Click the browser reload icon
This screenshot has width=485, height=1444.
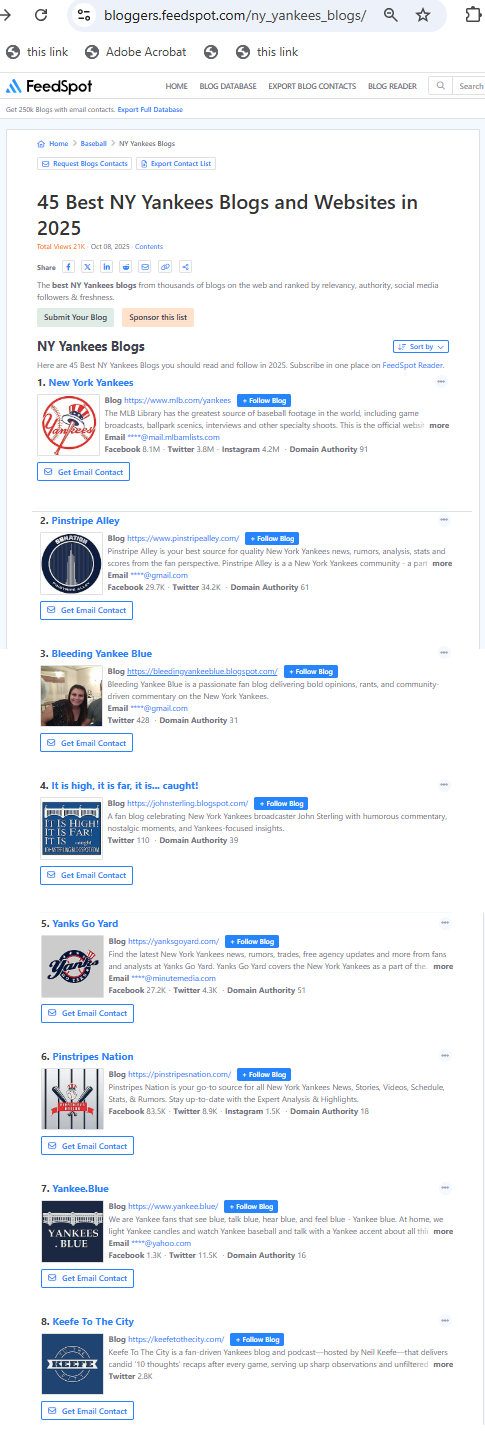[41, 16]
